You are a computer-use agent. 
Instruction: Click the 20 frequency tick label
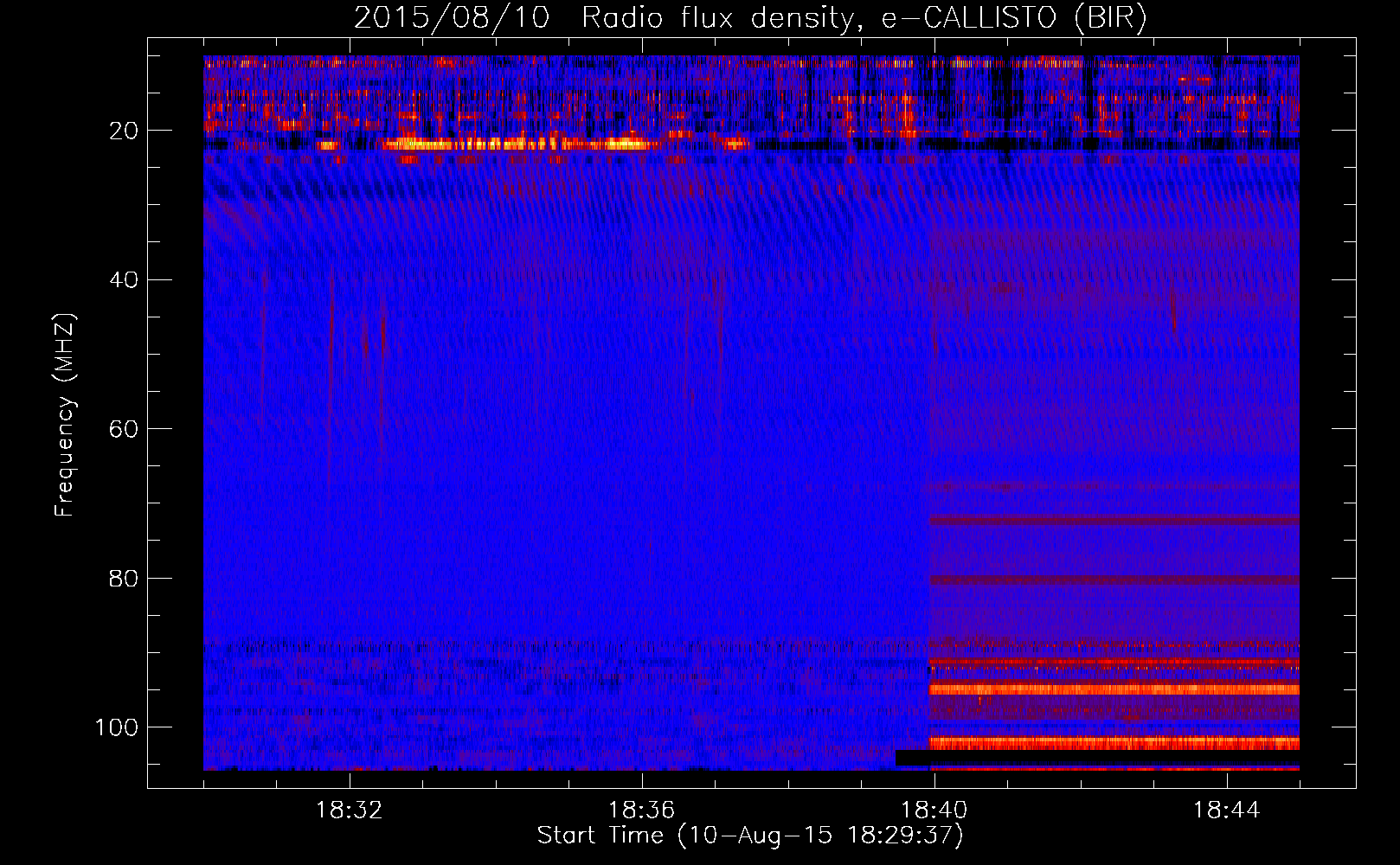[125, 131]
